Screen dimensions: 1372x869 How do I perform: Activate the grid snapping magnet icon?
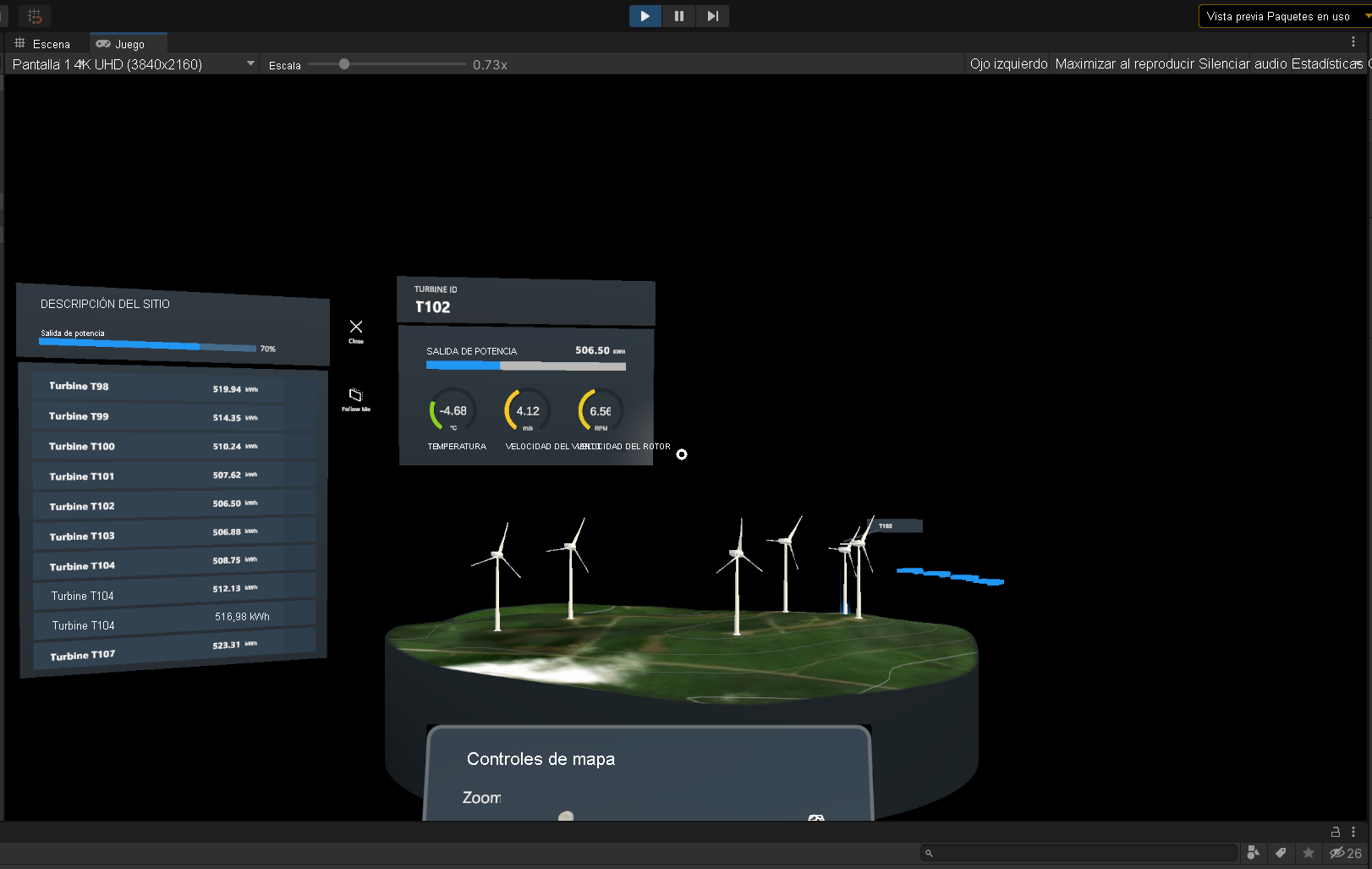point(35,15)
